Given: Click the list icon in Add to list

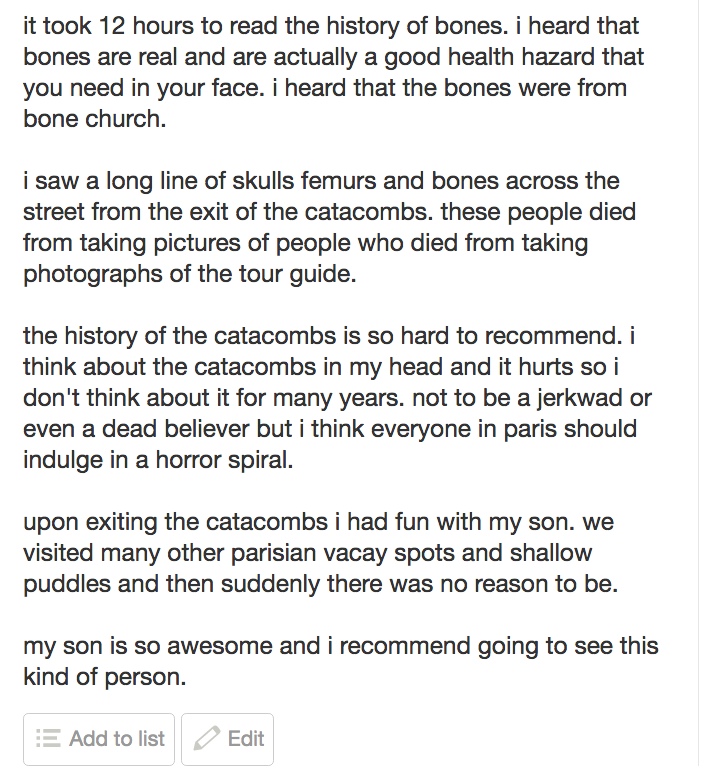Looking at the screenshot, I should click(48, 739).
